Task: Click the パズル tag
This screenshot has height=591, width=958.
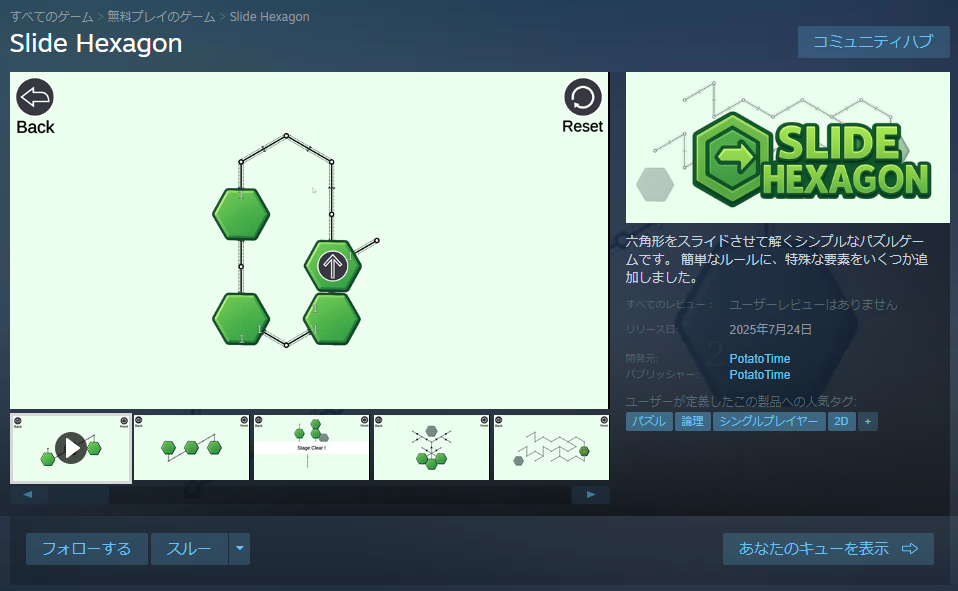Action: tap(649, 422)
